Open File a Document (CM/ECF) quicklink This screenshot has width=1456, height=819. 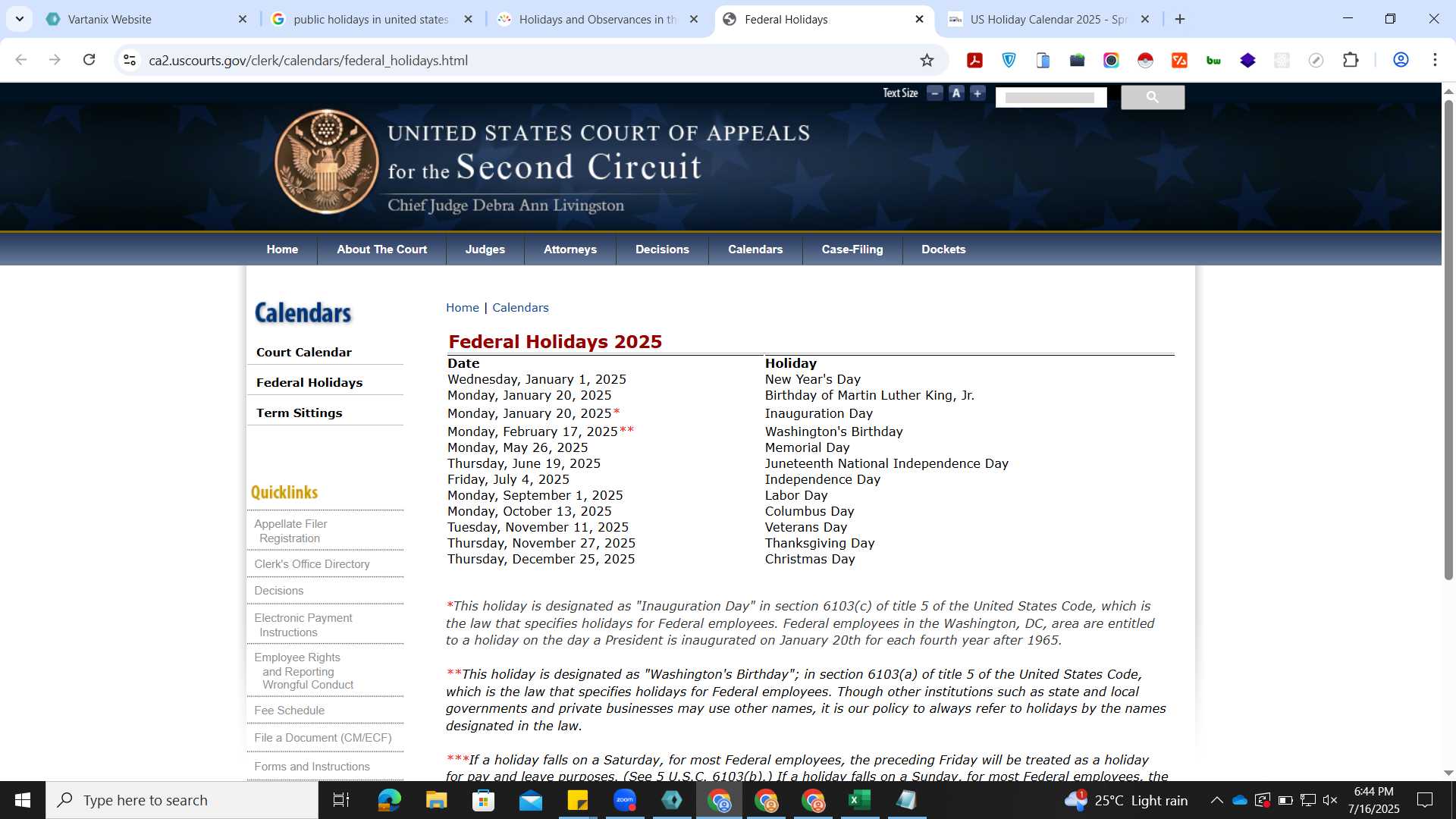tap(323, 738)
